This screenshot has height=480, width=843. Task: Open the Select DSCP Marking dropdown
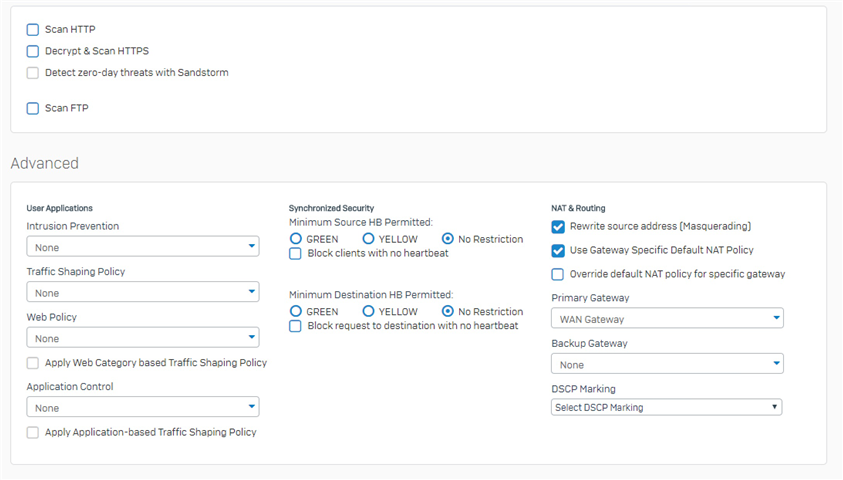coord(667,407)
